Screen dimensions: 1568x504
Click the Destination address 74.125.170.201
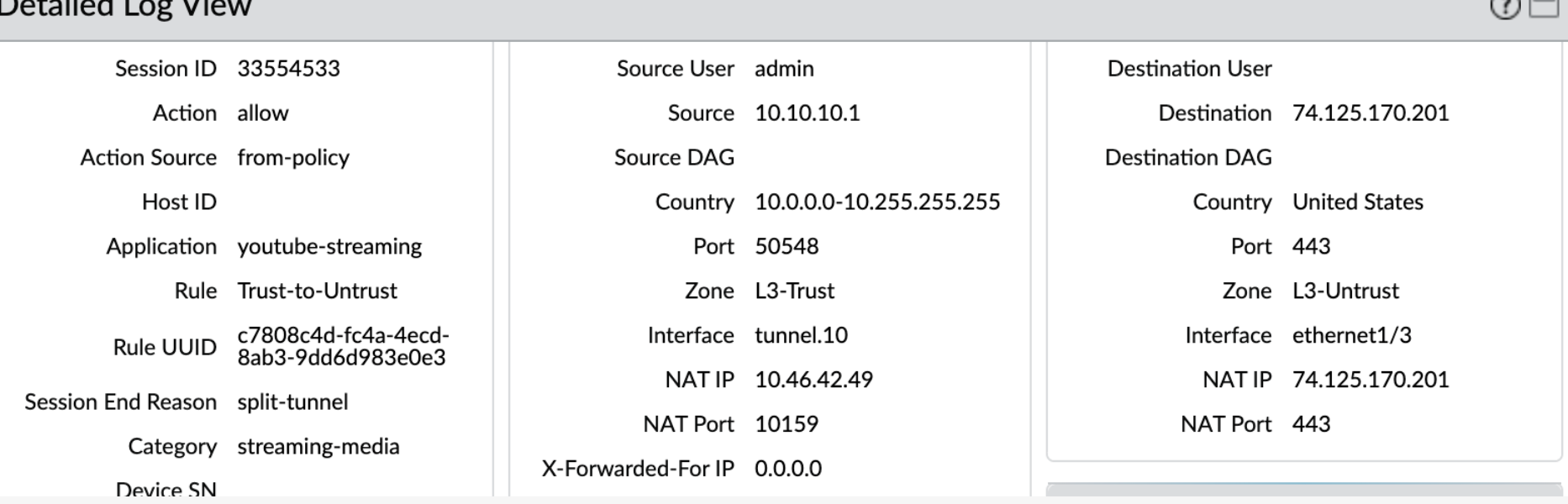(x=1371, y=113)
